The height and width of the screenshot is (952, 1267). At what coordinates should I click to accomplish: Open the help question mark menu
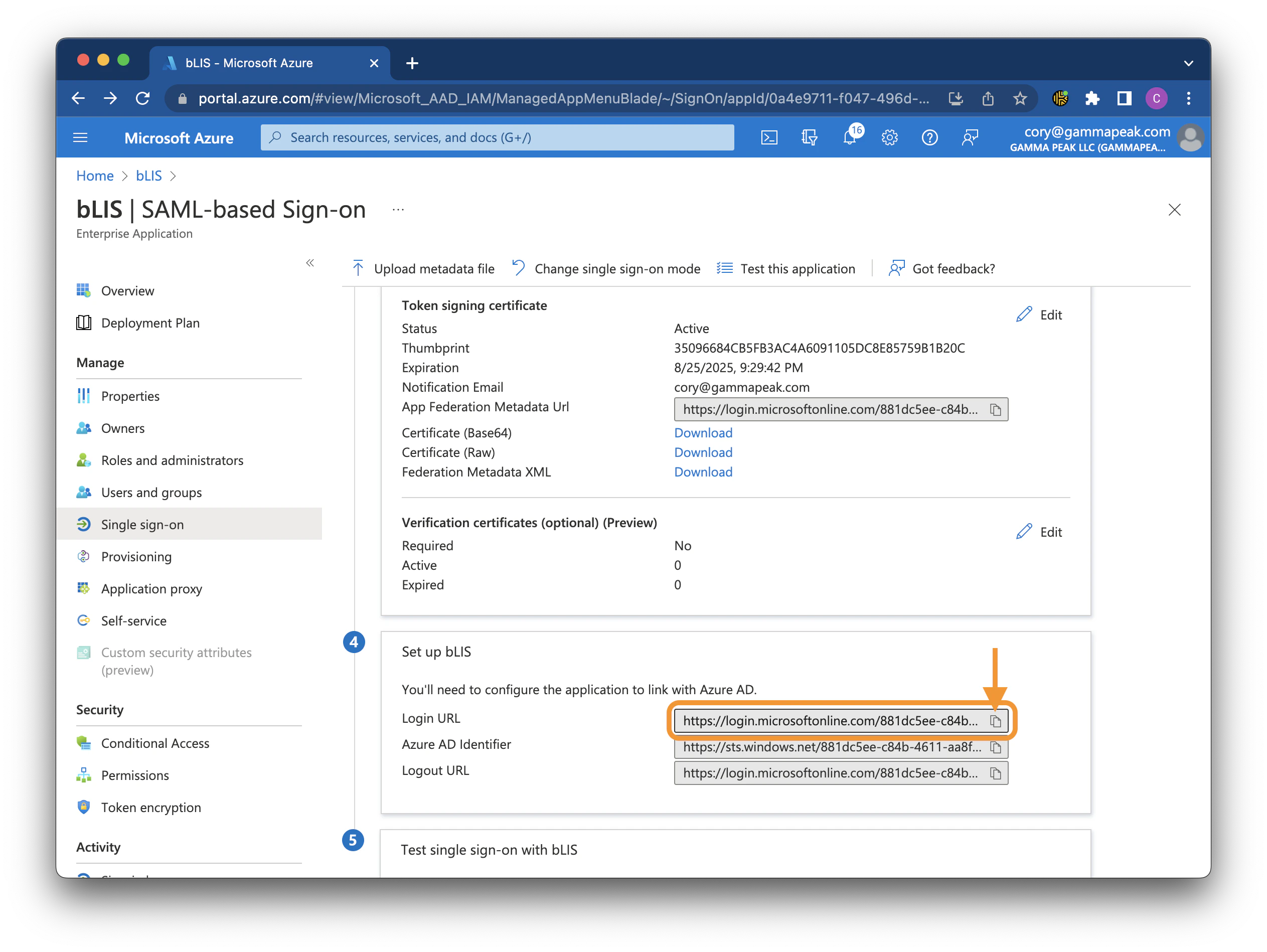[929, 137]
